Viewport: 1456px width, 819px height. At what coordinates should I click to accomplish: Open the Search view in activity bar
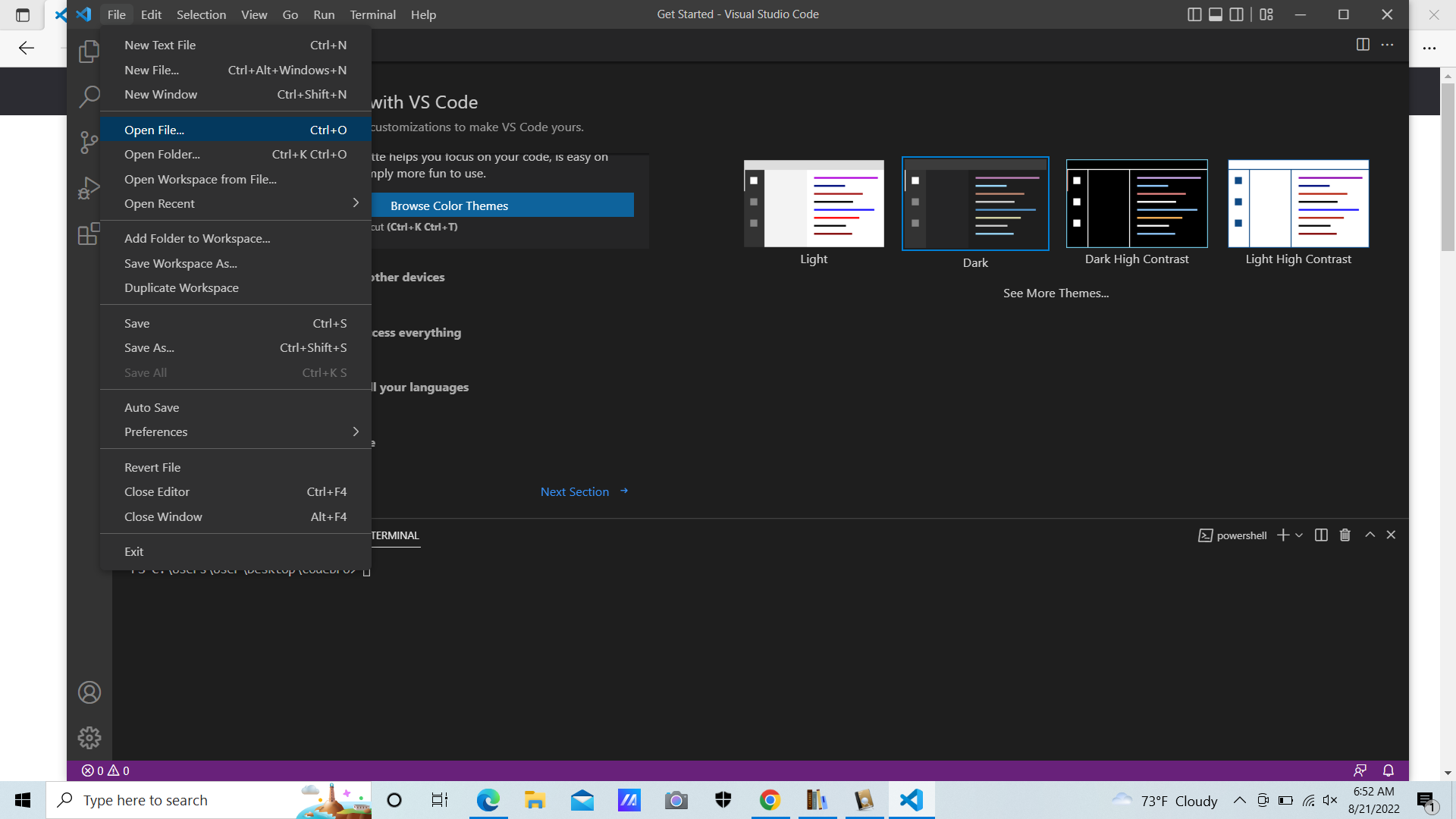[89, 96]
